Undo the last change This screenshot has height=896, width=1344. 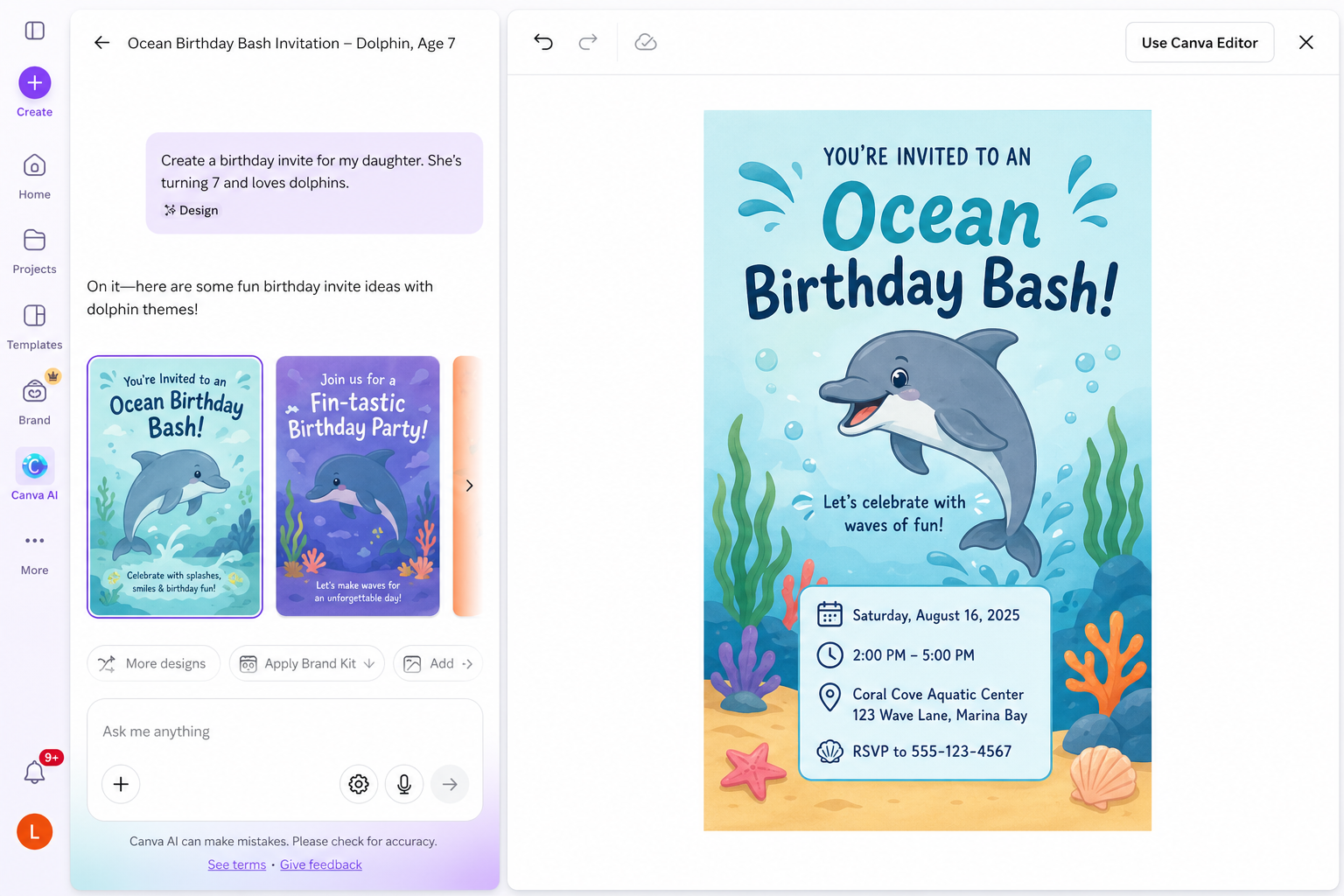point(543,42)
